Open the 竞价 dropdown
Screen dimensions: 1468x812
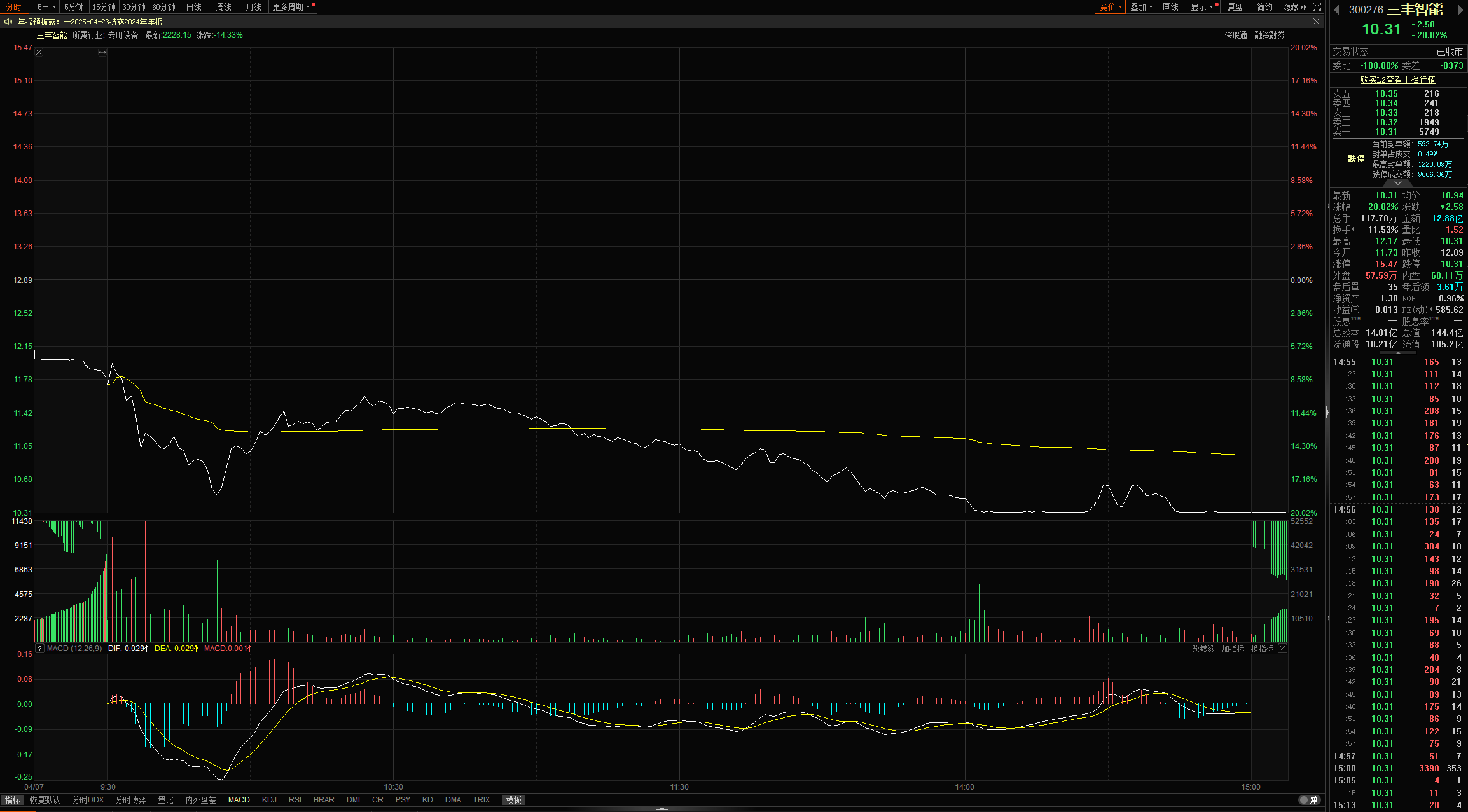(x=1111, y=7)
